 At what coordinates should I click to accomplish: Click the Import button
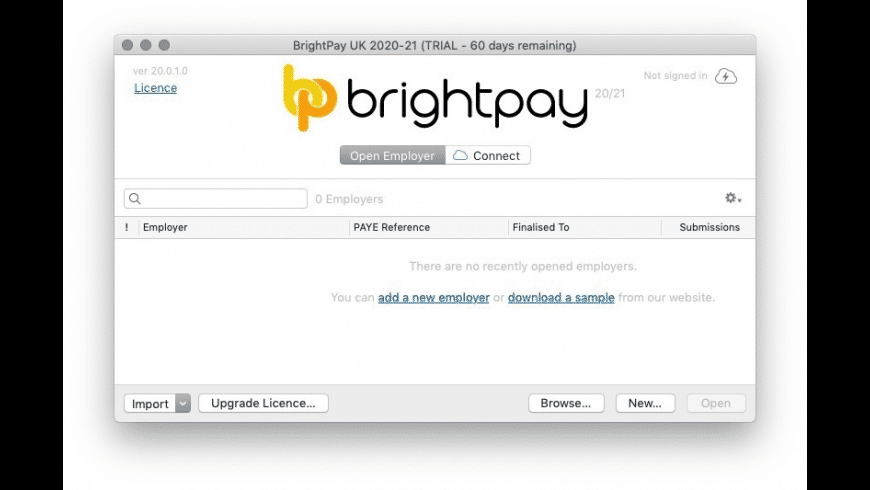[x=150, y=403]
